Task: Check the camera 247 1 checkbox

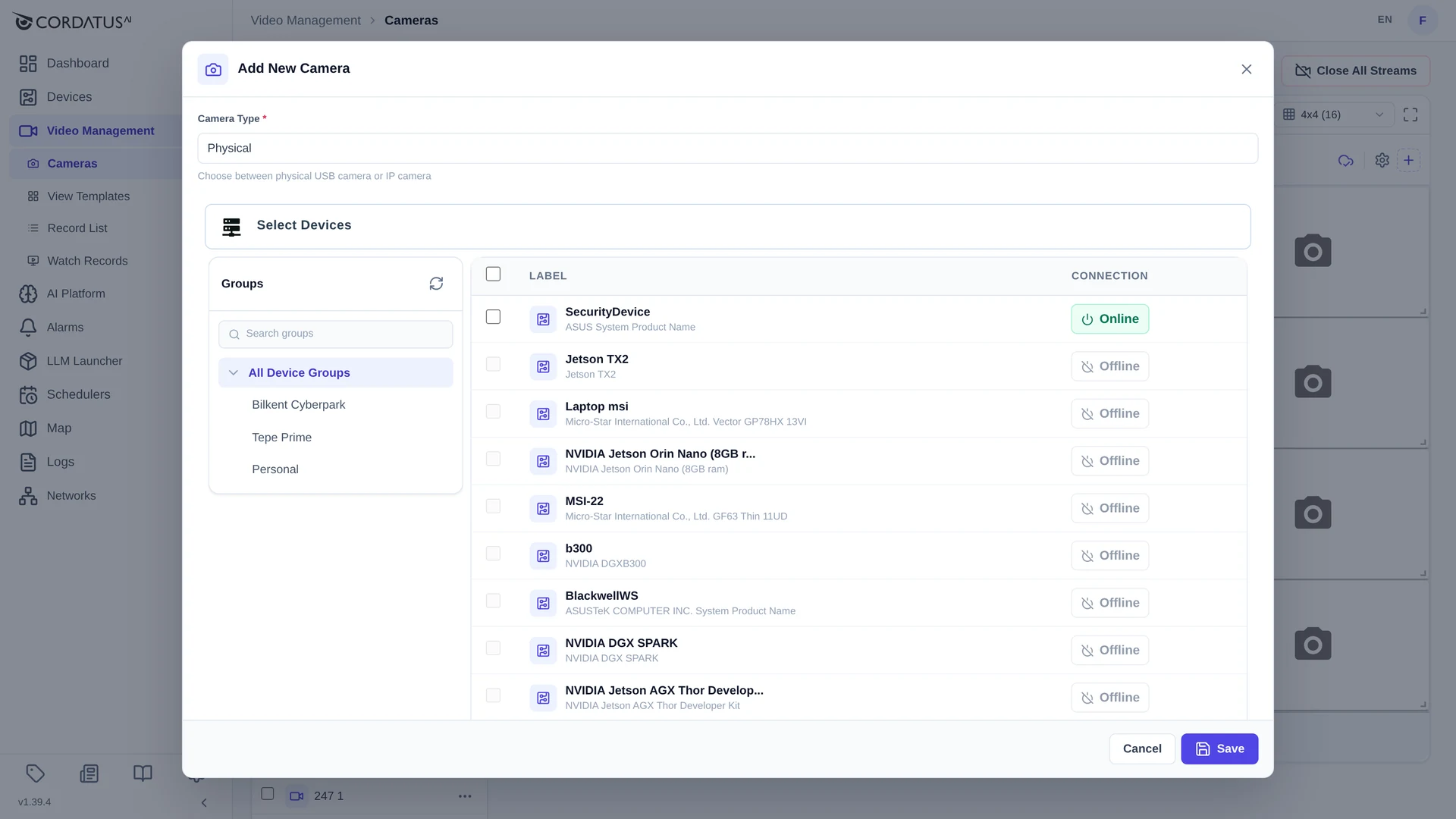Action: [267, 793]
